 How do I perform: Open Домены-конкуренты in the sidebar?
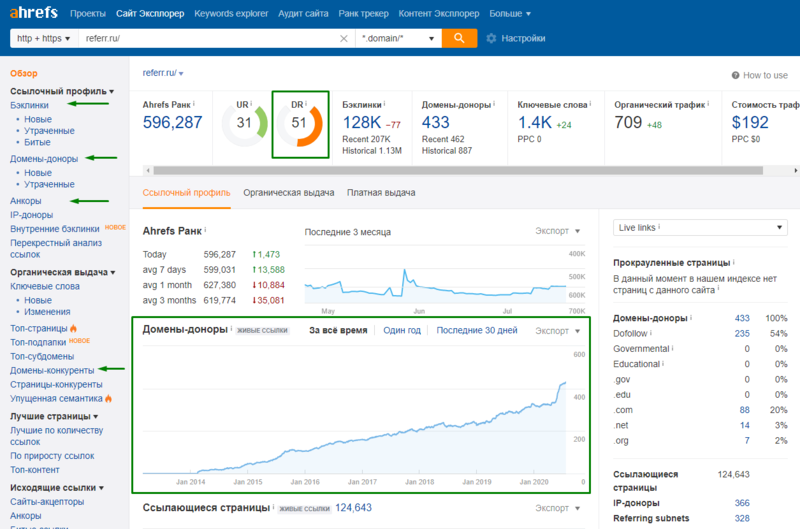point(52,370)
